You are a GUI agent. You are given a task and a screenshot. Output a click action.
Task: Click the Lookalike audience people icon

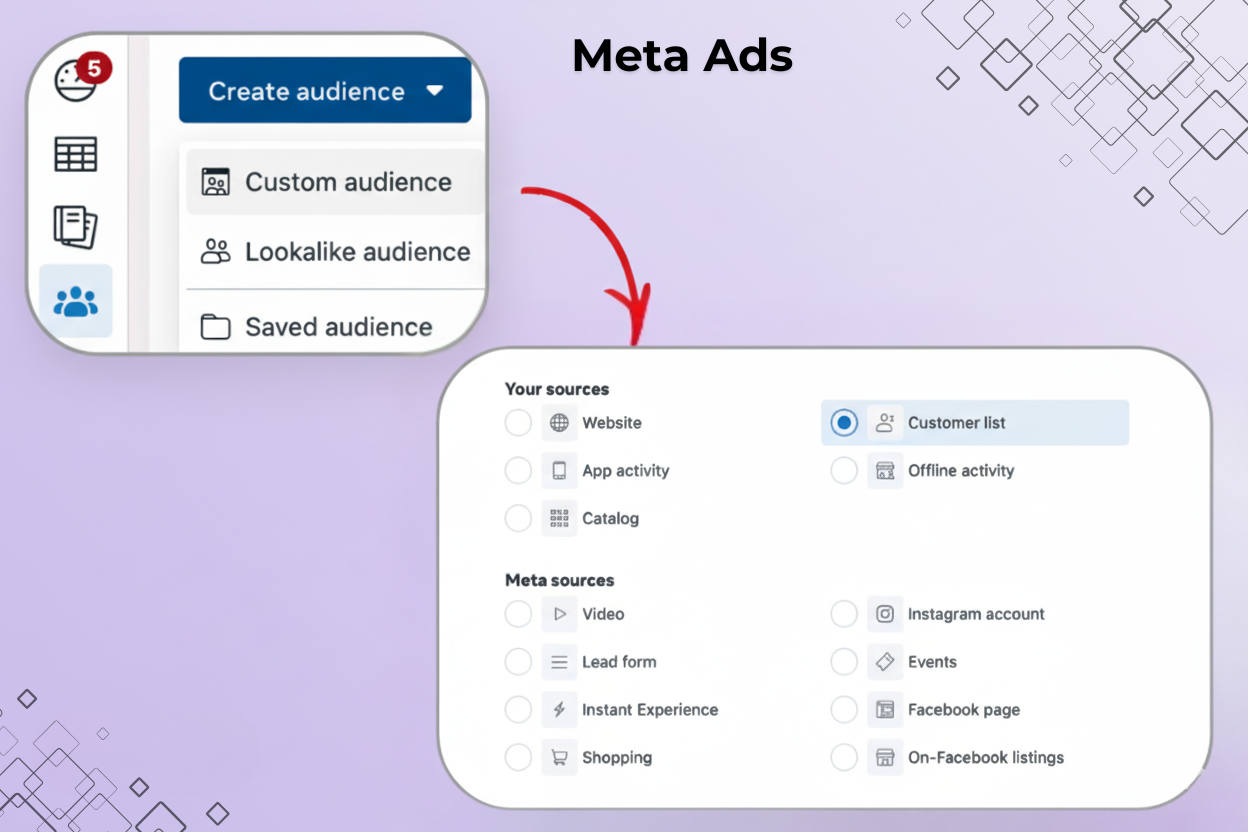coord(215,252)
